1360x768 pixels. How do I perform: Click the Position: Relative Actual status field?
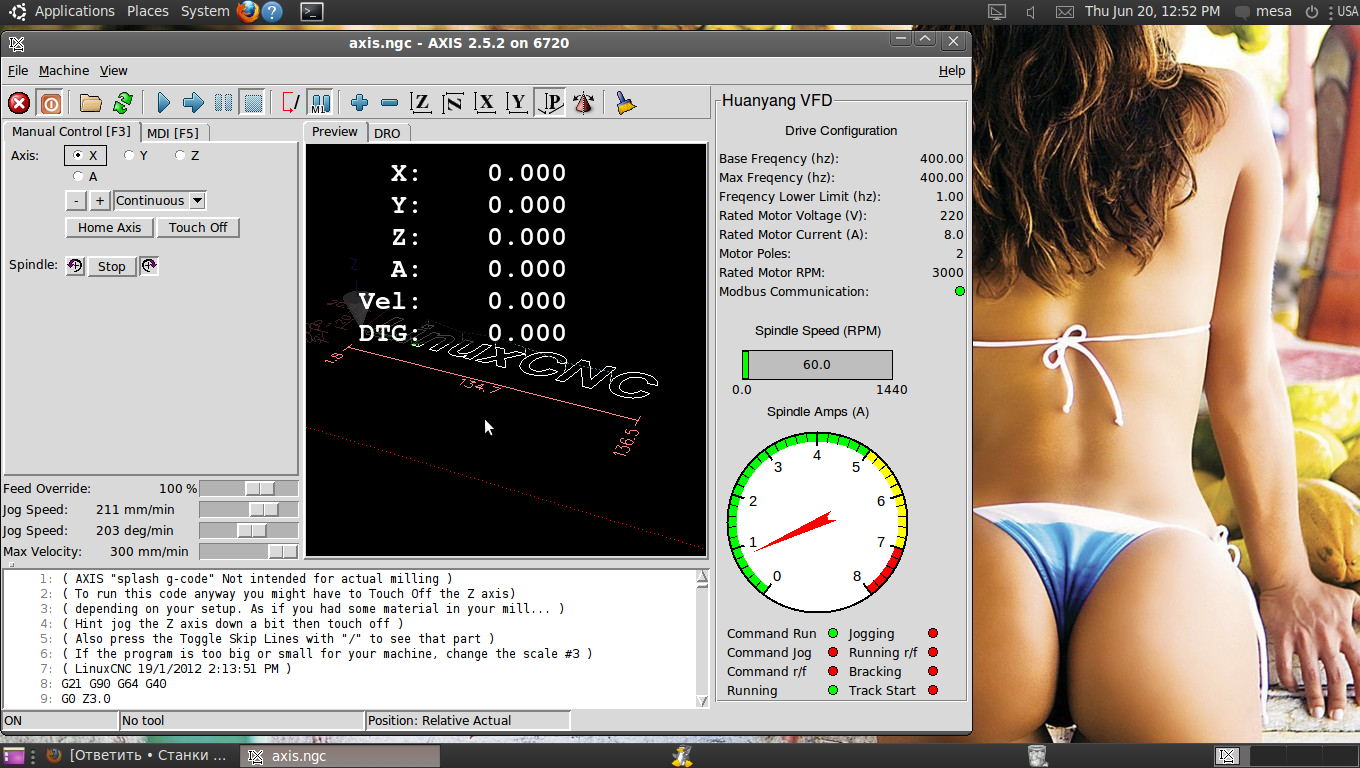467,721
